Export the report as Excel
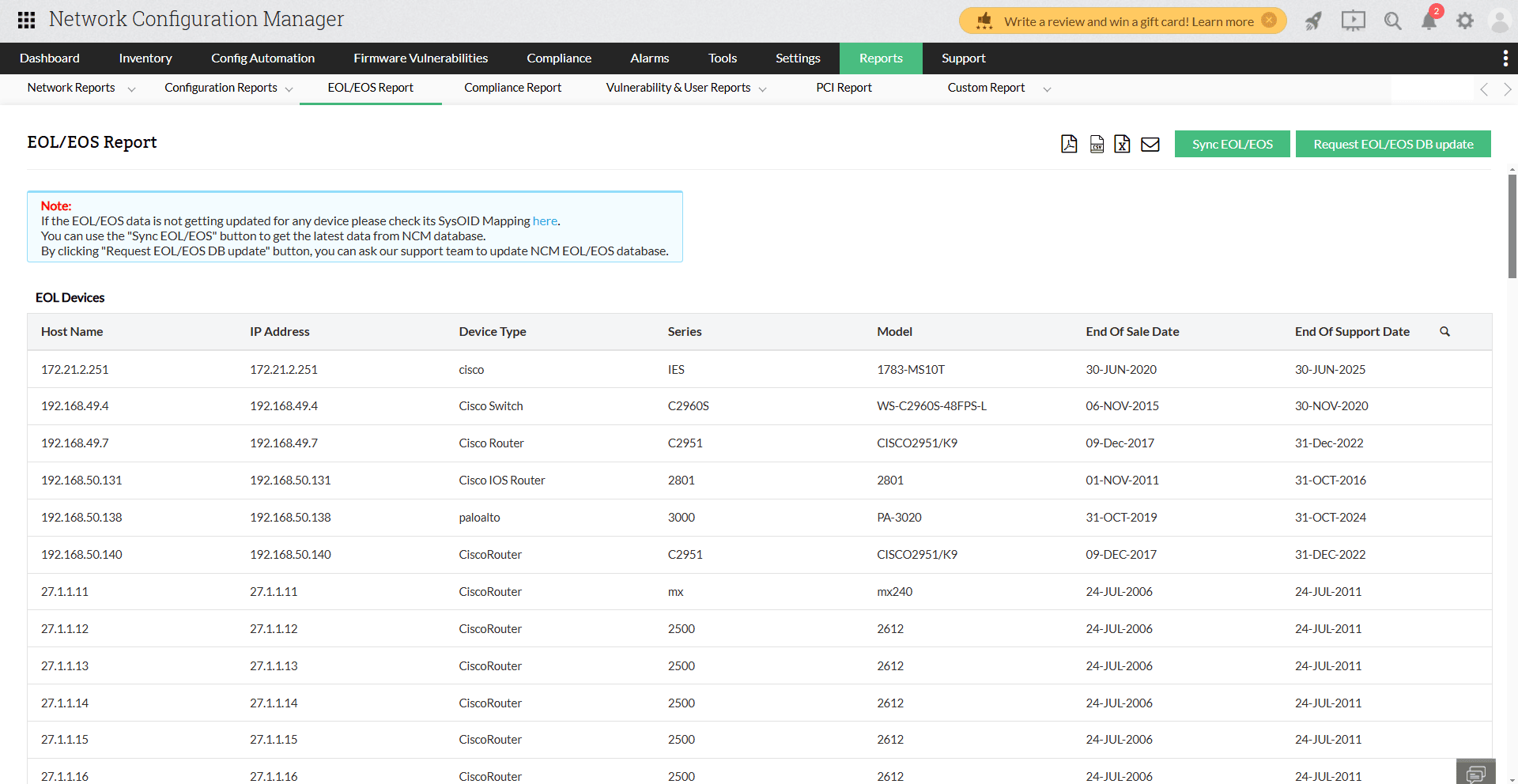This screenshot has width=1518, height=784. [x=1122, y=144]
